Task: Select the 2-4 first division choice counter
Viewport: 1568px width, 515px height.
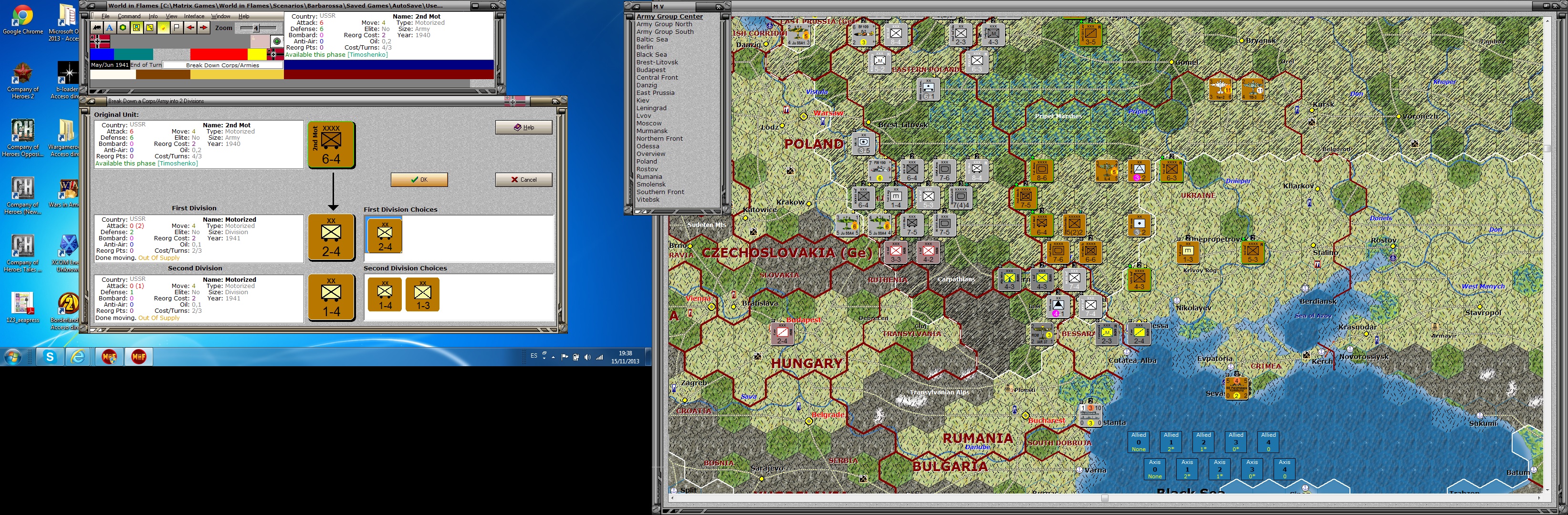Action: [x=385, y=236]
